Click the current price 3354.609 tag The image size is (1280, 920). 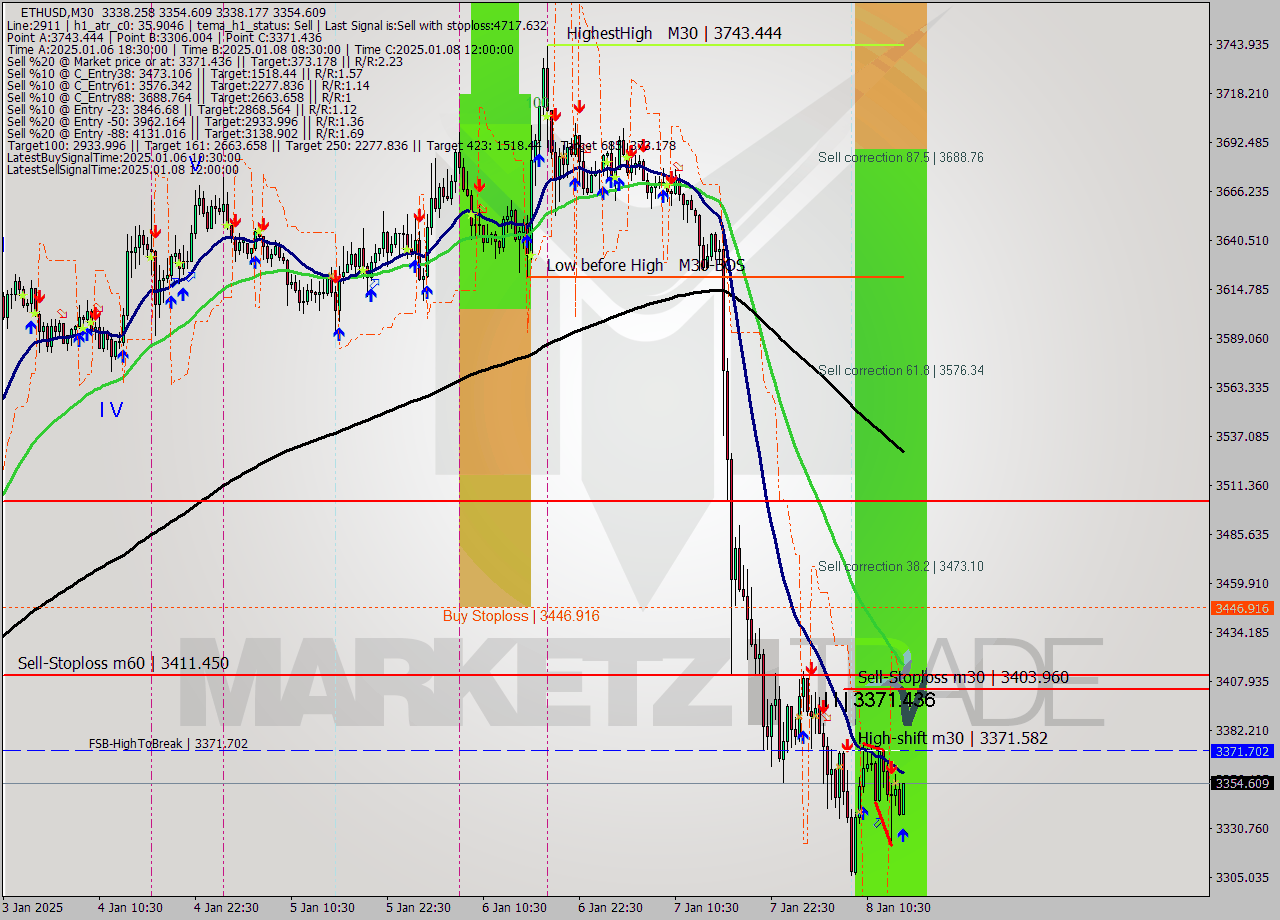tap(1241, 783)
